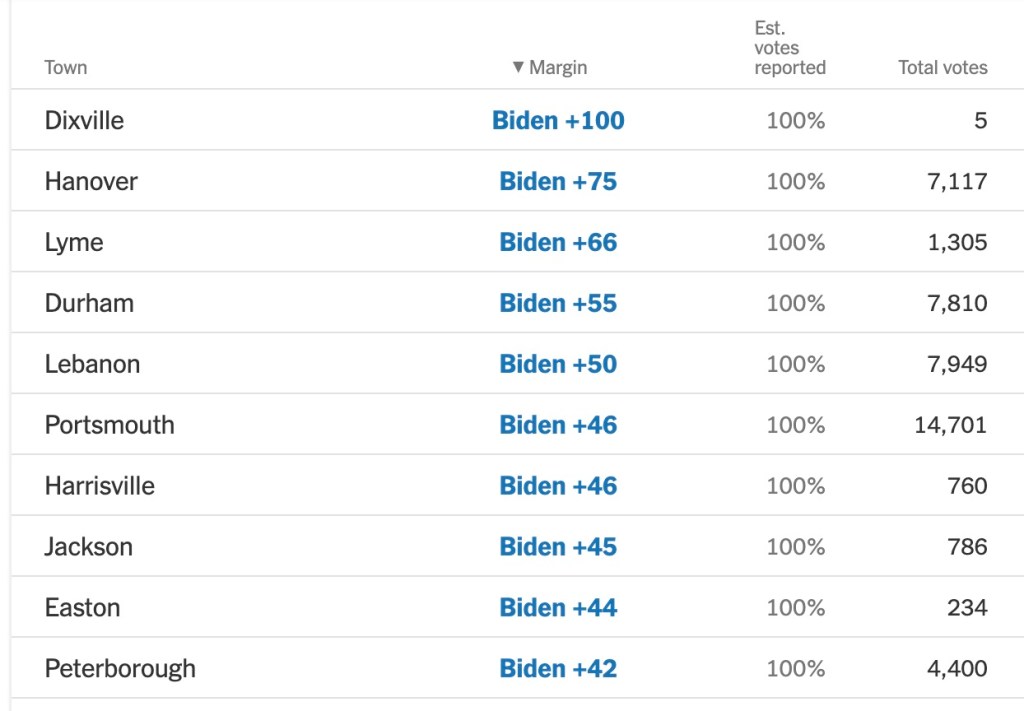Select the Peterborough town name
Screen dimensions: 1024x711
click(x=120, y=670)
